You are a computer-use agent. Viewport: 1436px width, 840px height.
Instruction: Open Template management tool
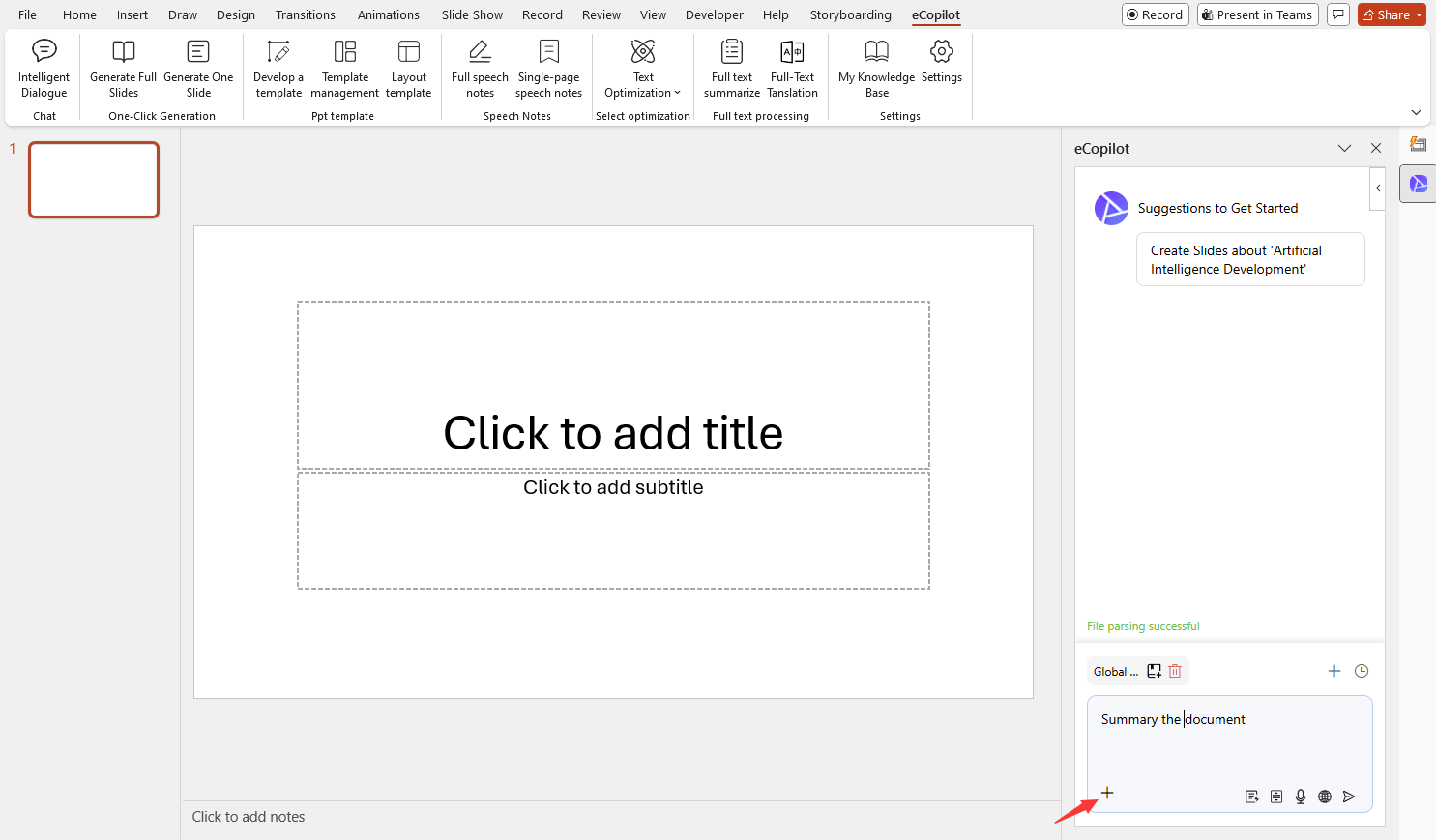coord(345,69)
